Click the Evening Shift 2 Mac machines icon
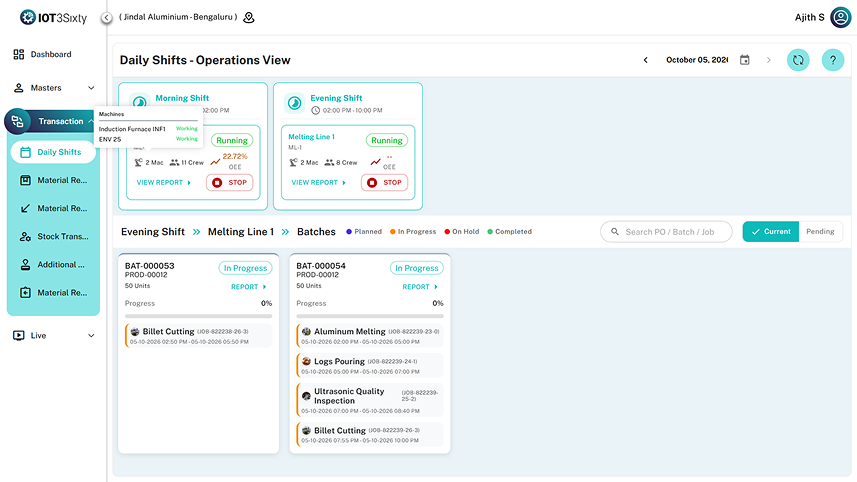 pyautogui.click(x=294, y=162)
